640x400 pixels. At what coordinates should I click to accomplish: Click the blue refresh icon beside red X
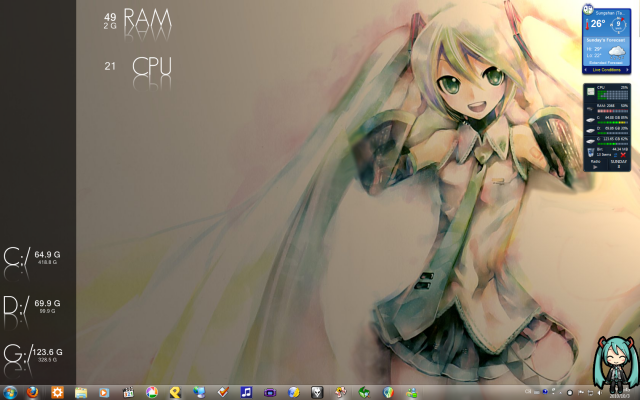615,155
